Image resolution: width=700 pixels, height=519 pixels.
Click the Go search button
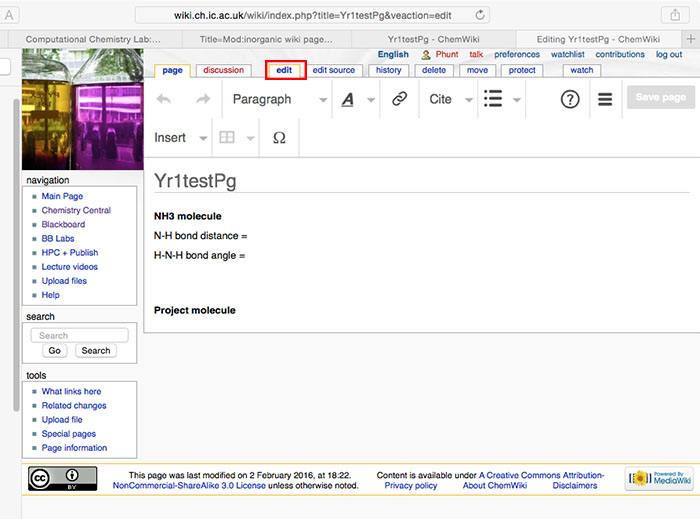54,351
